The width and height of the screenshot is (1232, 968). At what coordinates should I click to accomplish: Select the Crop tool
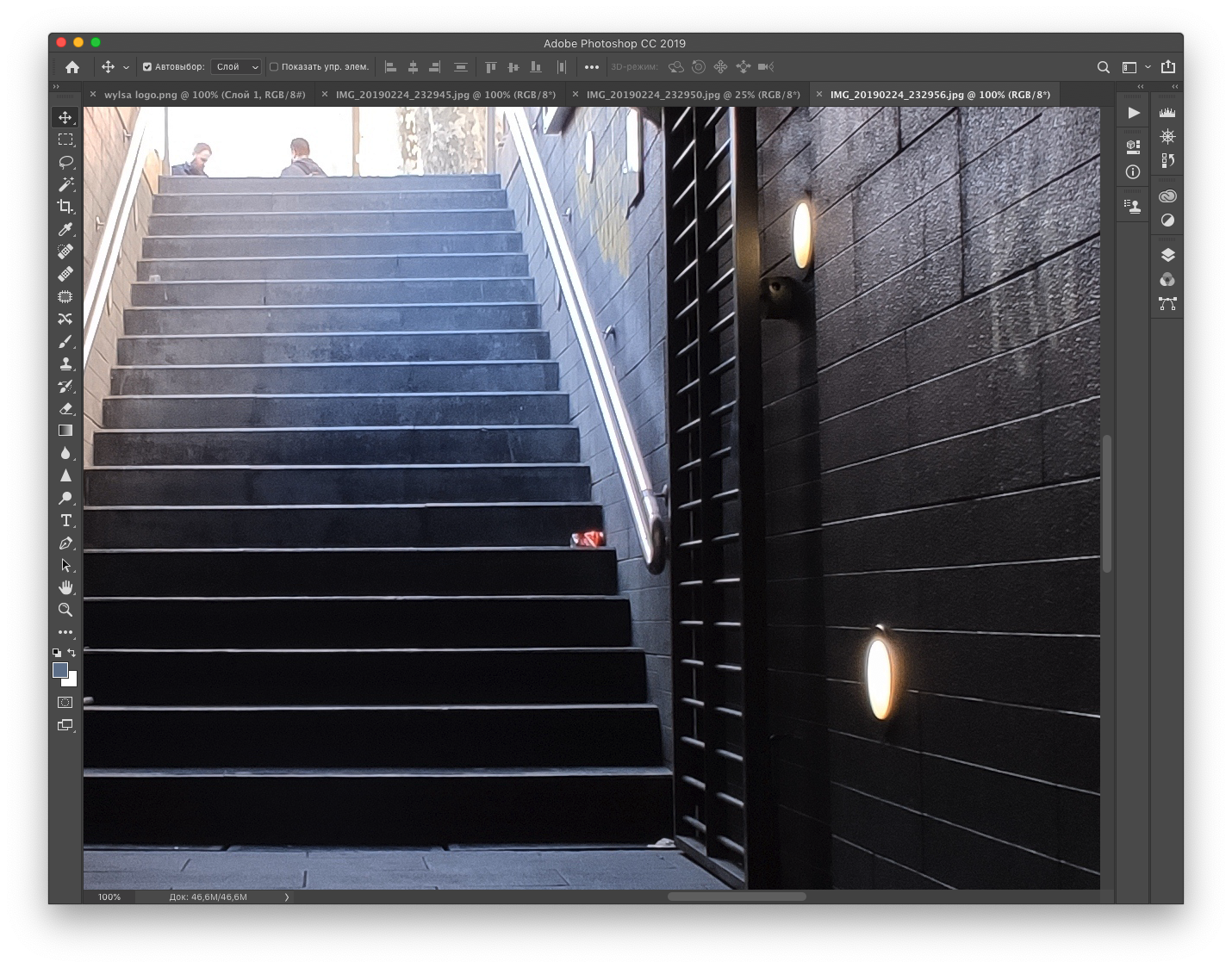(65, 207)
